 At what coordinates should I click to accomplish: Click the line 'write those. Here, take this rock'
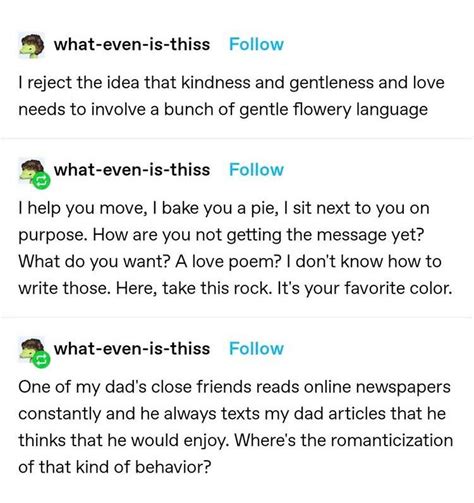(235, 288)
